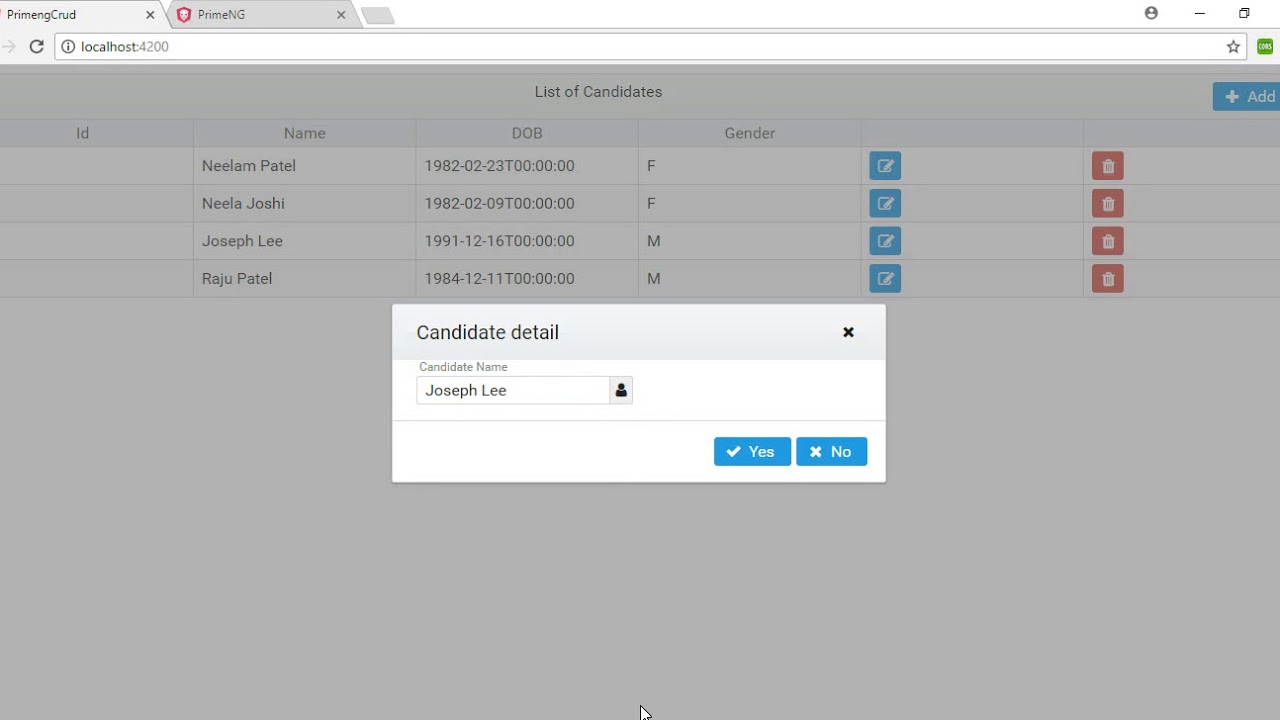Bookmark this page with the star icon
Image resolution: width=1280 pixels, height=720 pixels.
(1233, 46)
